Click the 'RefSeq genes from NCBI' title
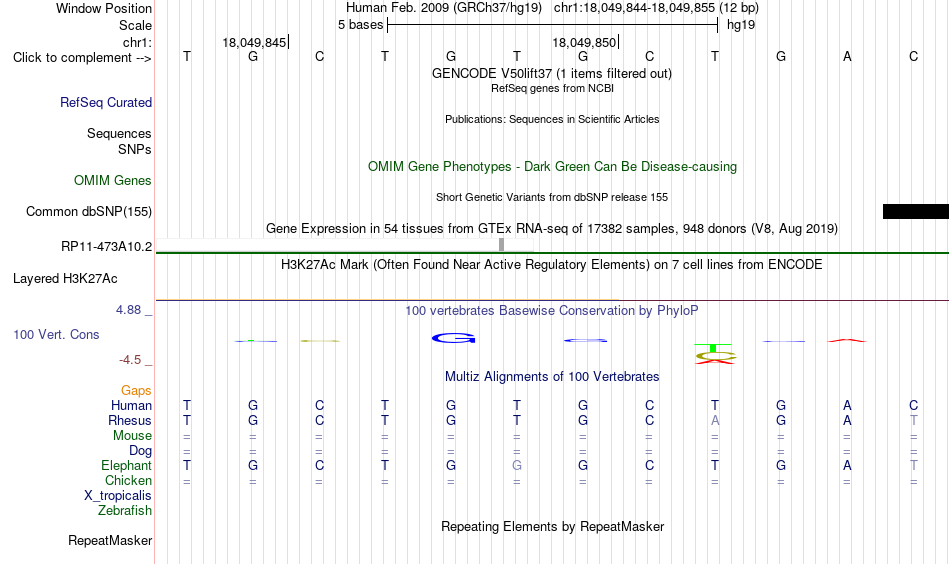The width and height of the screenshot is (950, 564). tap(552, 88)
